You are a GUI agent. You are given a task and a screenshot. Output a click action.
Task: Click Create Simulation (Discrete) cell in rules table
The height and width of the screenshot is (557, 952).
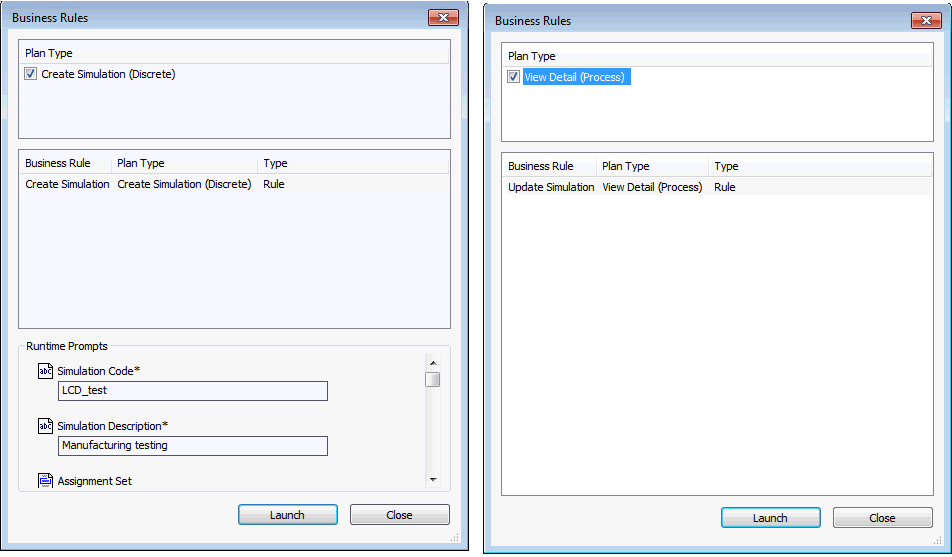coord(184,184)
